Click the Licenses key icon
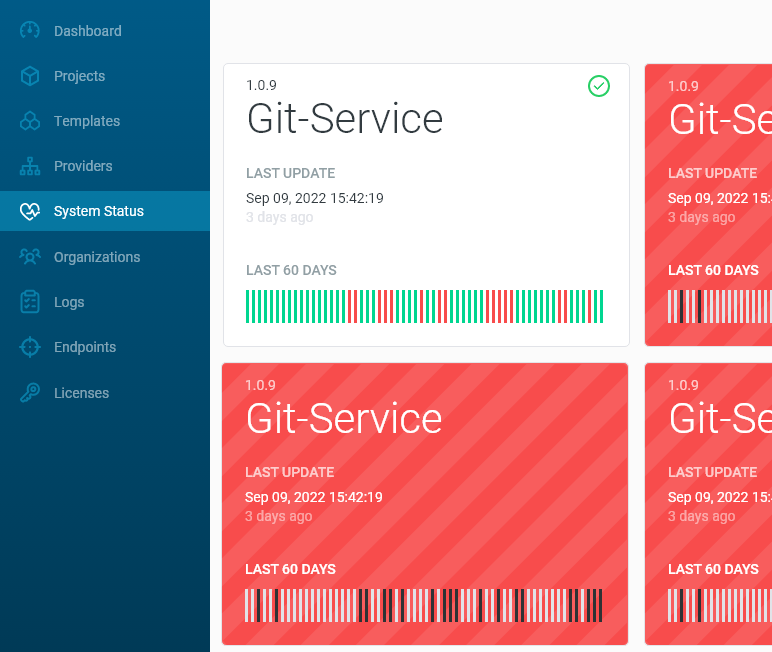Viewport: 772px width, 652px height. [30, 393]
